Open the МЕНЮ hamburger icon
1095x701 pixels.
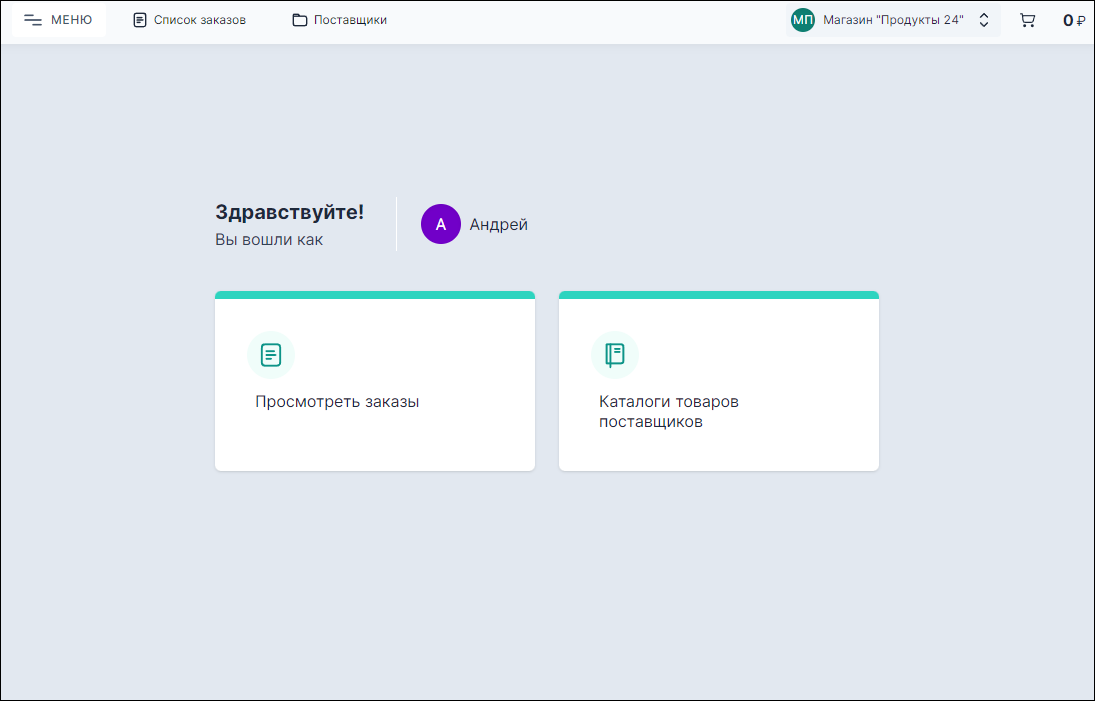tap(32, 18)
